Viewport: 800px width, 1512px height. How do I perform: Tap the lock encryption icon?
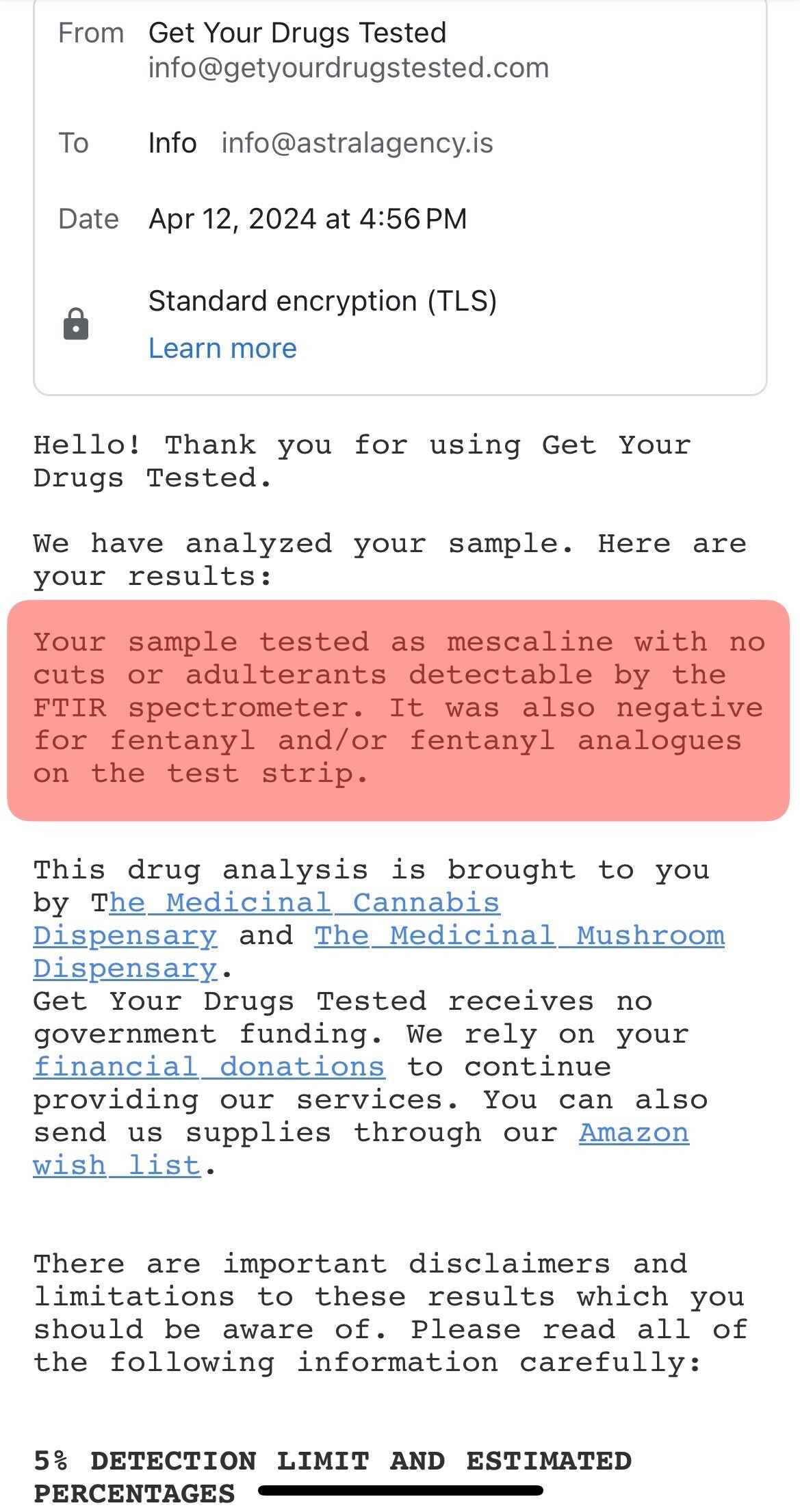[x=76, y=324]
